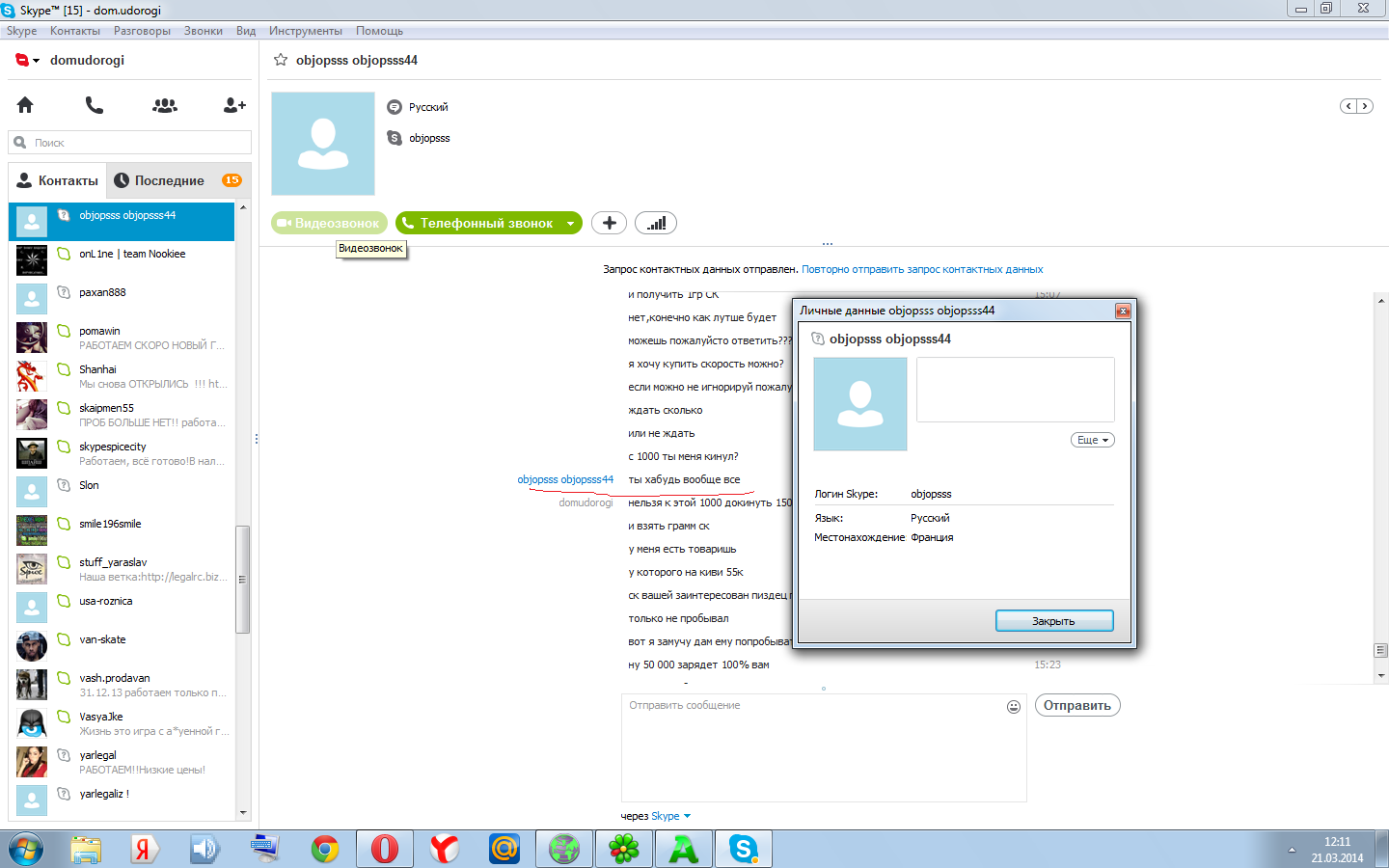1389x868 pixels.
Task: Select contact van-skate
Action: click(122, 646)
